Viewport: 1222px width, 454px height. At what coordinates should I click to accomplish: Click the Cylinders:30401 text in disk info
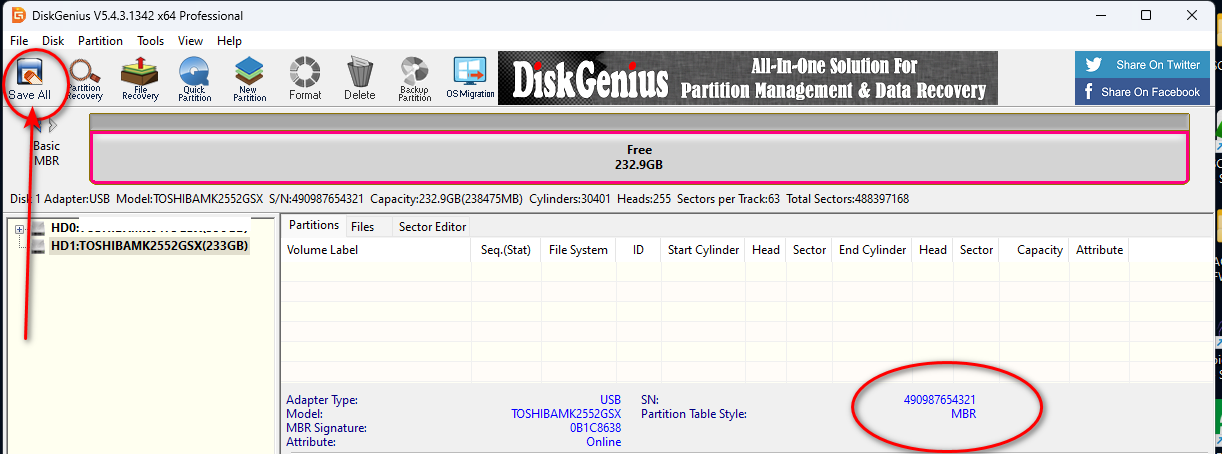click(x=568, y=199)
